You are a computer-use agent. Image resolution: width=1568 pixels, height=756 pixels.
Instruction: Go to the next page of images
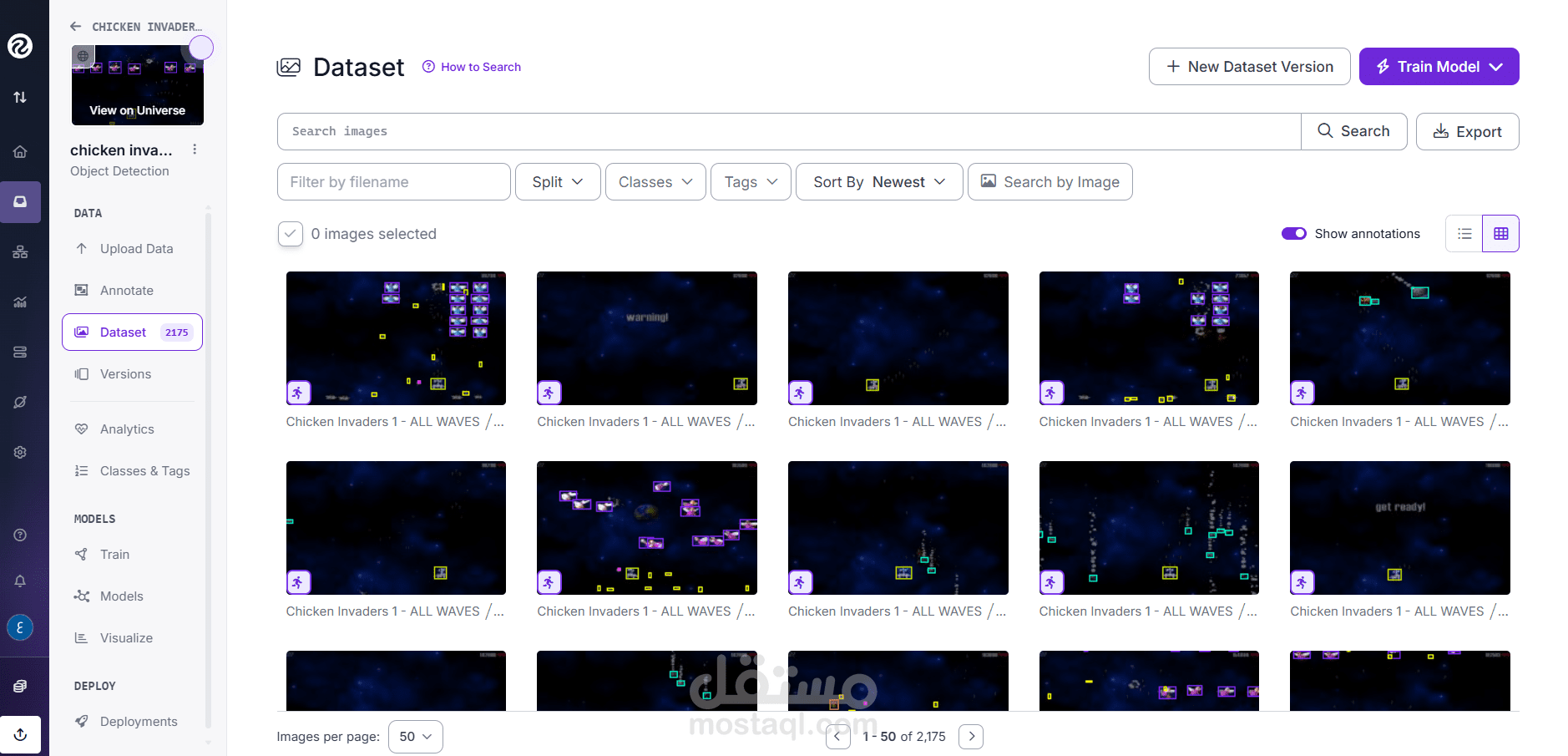[971, 737]
